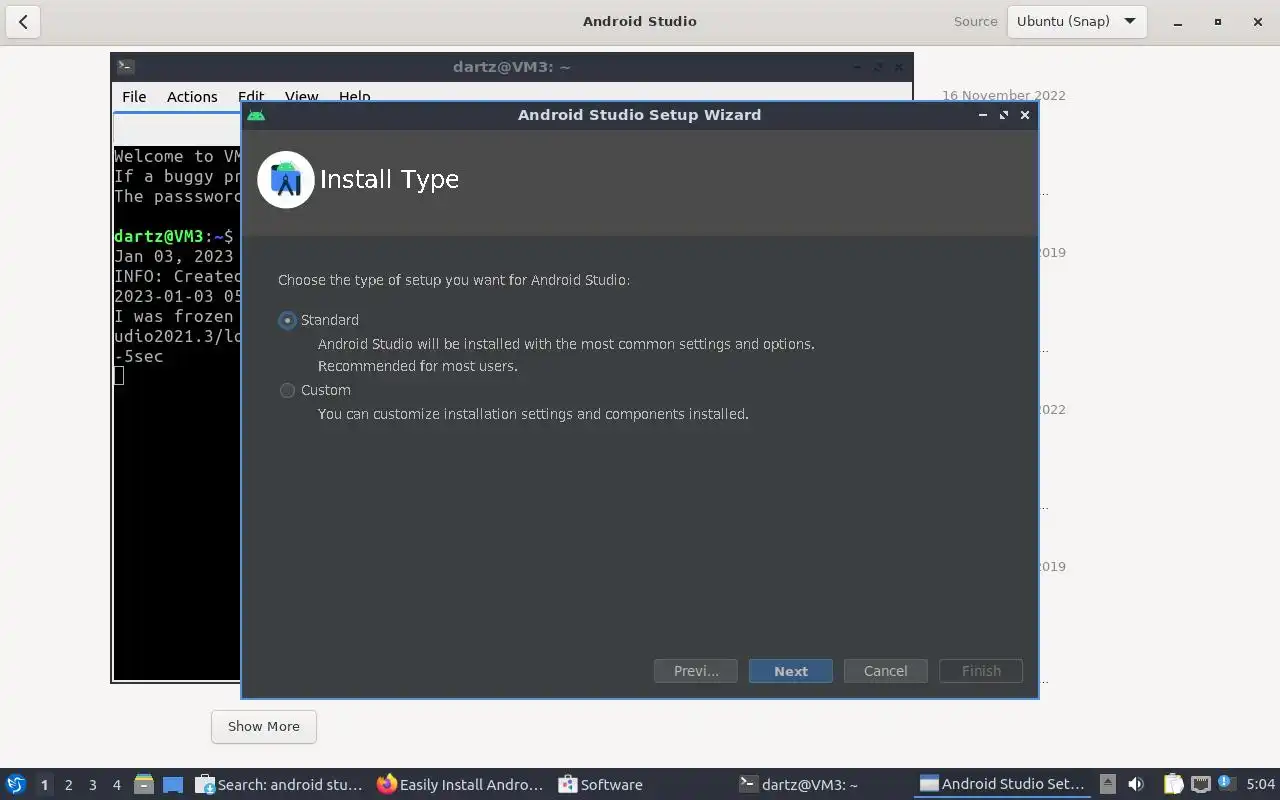Go back in the Software window
1280x800 pixels.
[23, 21]
